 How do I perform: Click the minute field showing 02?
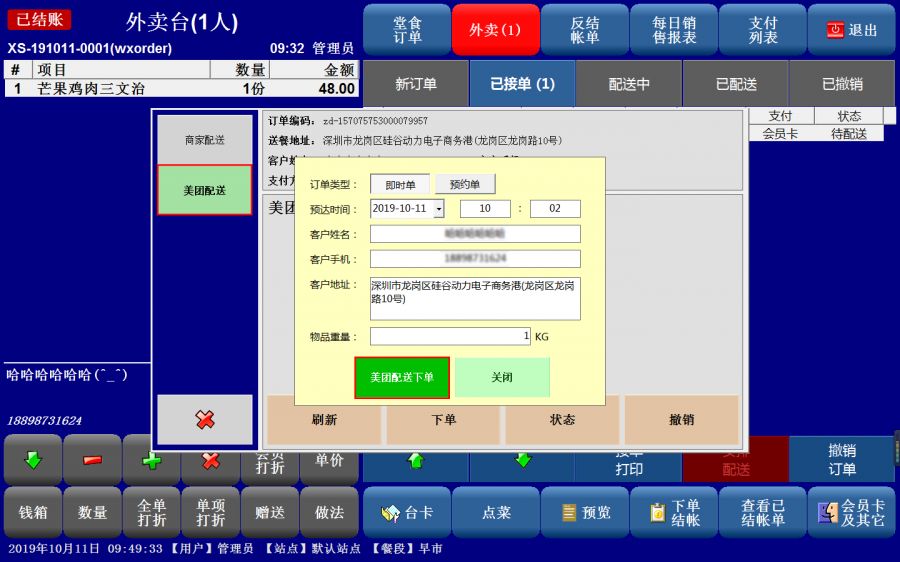point(555,208)
